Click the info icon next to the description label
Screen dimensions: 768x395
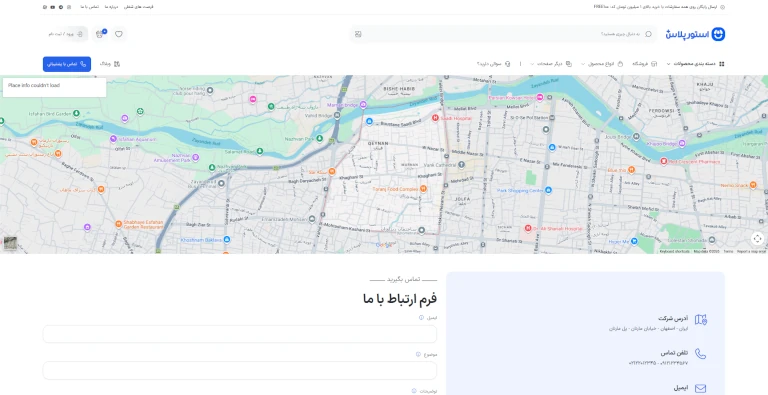click(414, 391)
